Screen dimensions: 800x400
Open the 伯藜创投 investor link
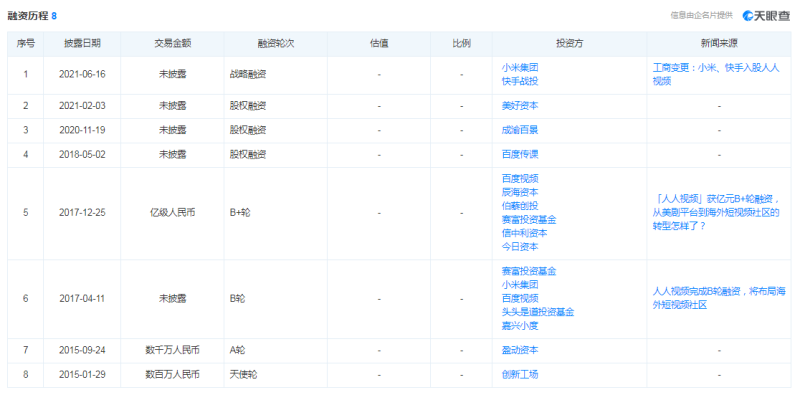coord(520,206)
